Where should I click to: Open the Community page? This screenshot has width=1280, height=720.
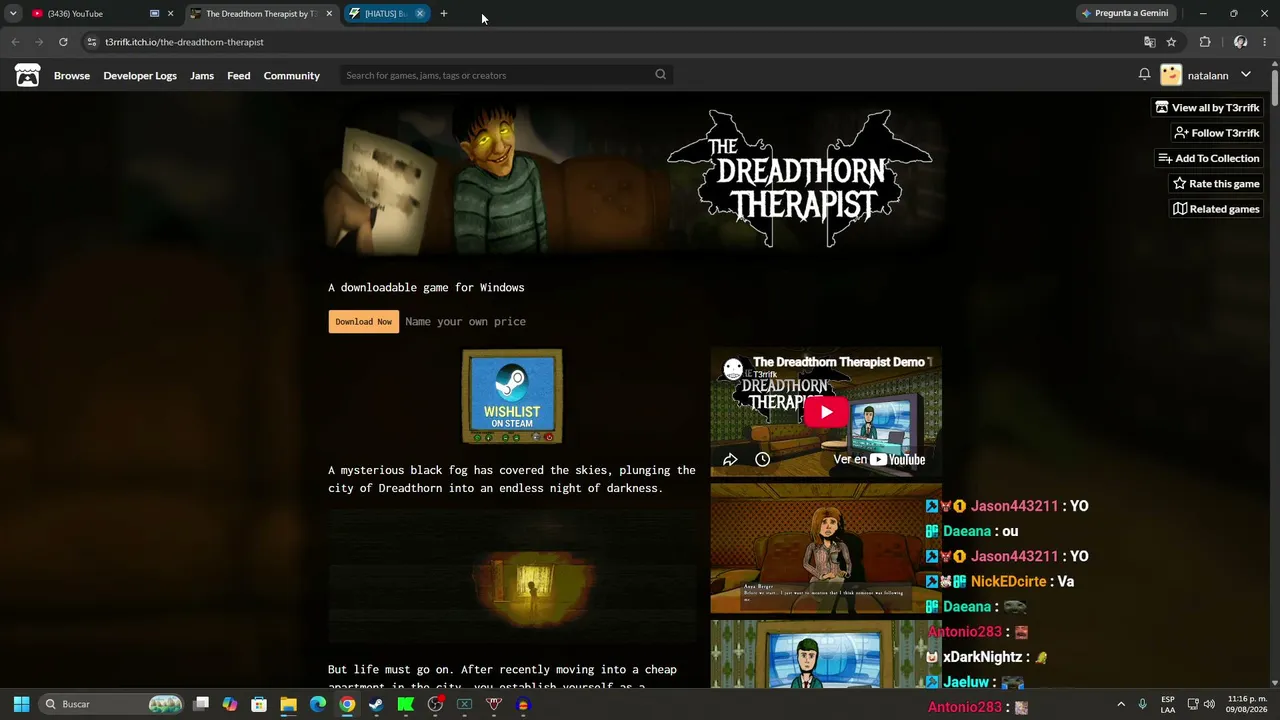click(x=292, y=75)
